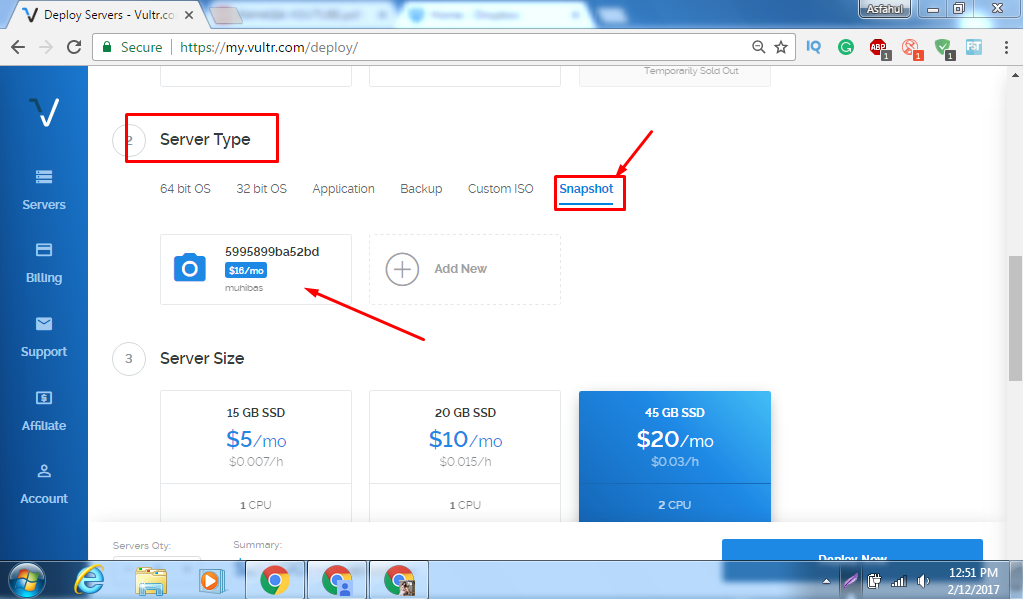This screenshot has height=599, width=1023.
Task: Switch to the Backup tab
Action: [x=421, y=189]
